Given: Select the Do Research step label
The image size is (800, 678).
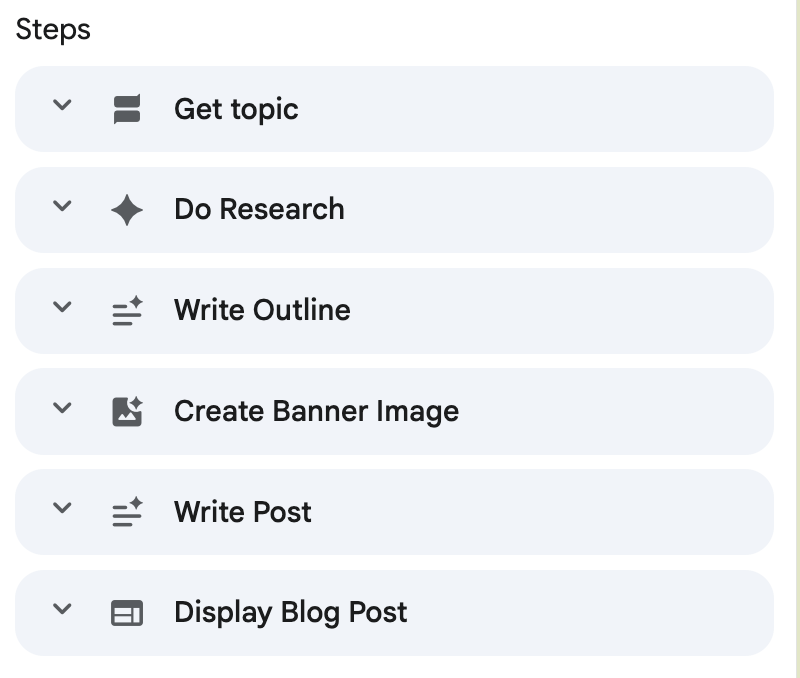Looking at the screenshot, I should [x=259, y=210].
